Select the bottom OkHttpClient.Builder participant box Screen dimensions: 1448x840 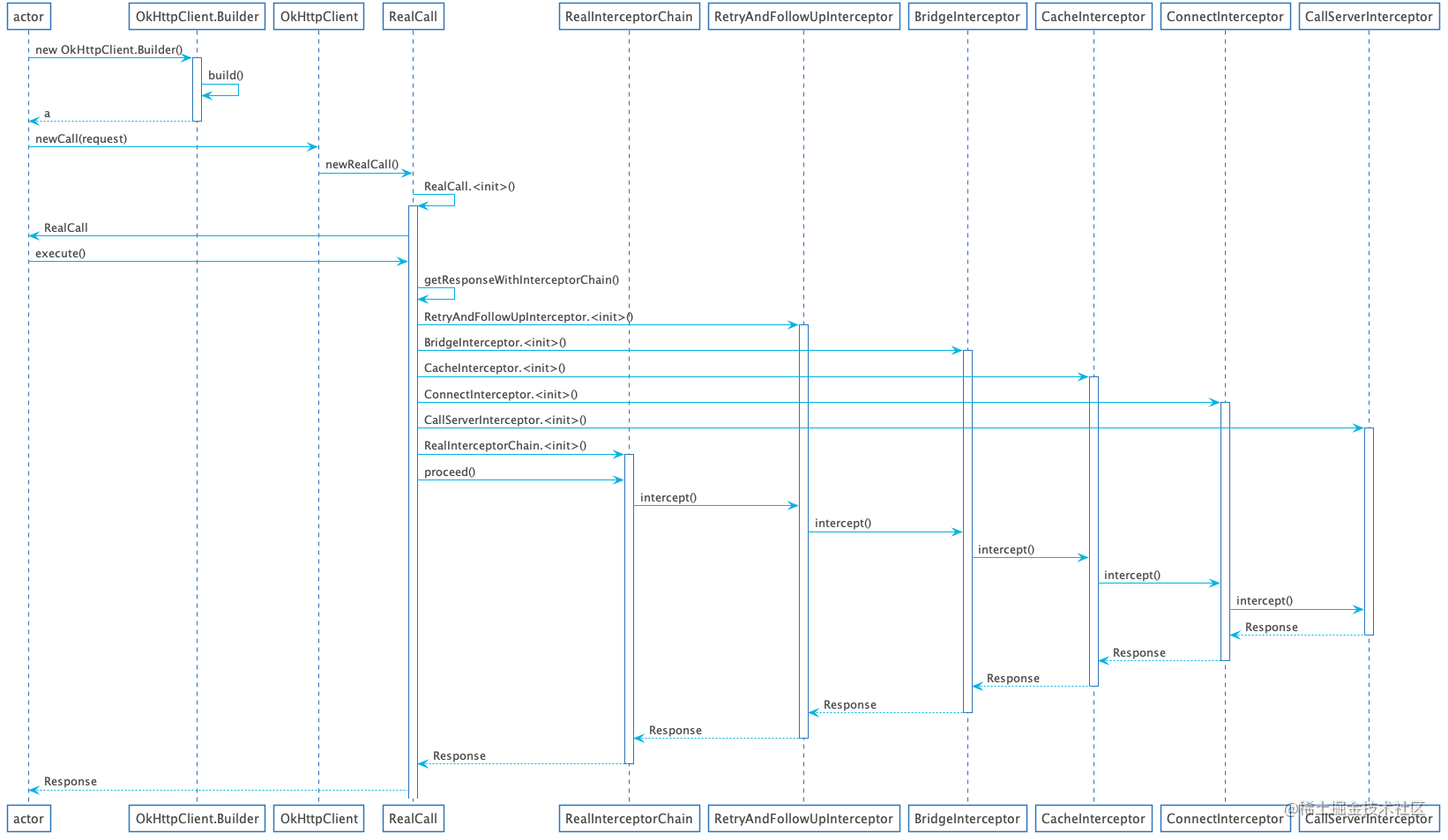coord(198,819)
